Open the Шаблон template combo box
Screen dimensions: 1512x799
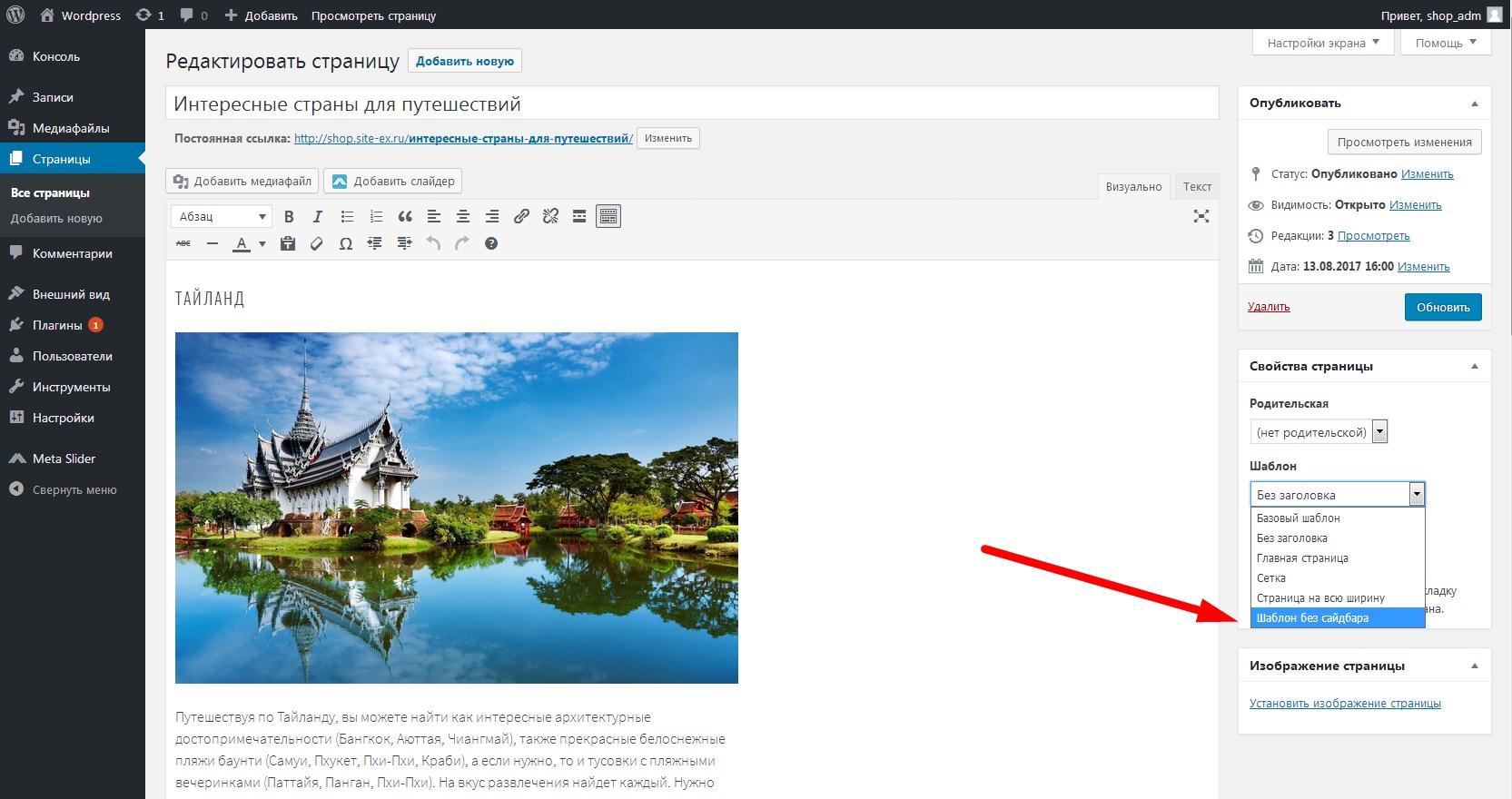click(x=1338, y=494)
